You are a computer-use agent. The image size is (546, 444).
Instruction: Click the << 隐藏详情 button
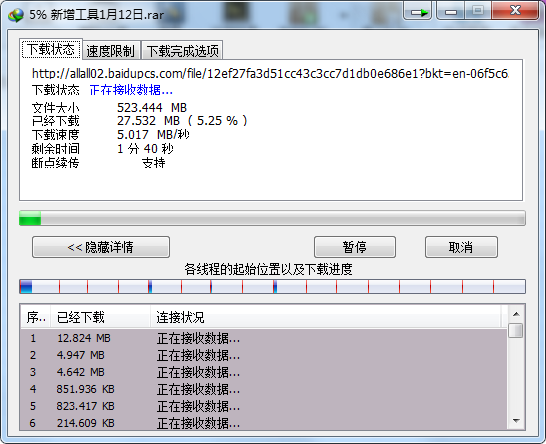pyautogui.click(x=101, y=247)
